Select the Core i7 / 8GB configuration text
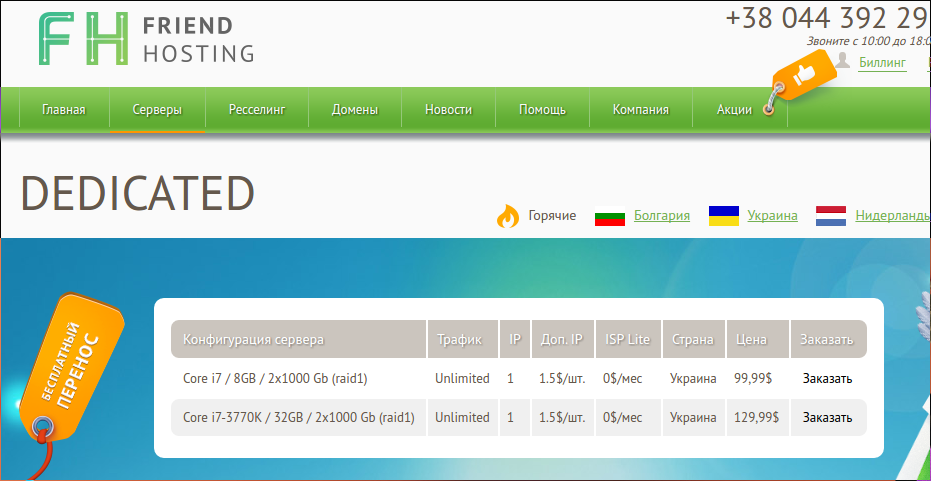The image size is (931, 481). [275, 378]
